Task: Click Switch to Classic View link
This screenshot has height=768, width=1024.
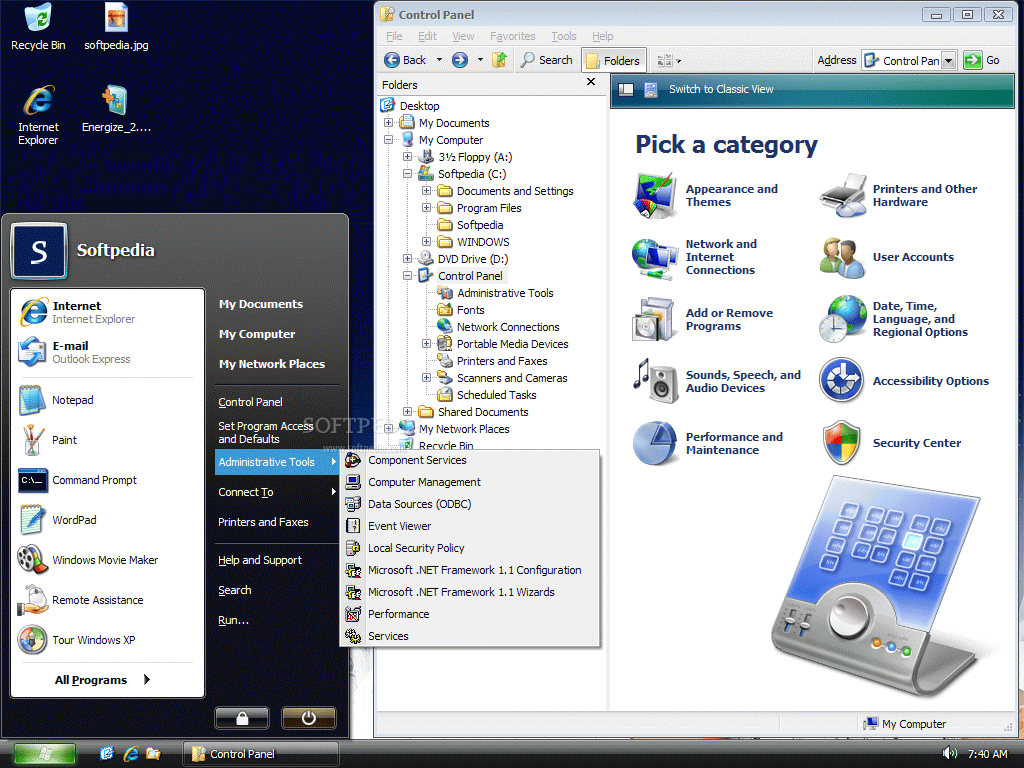Action: tap(721, 89)
